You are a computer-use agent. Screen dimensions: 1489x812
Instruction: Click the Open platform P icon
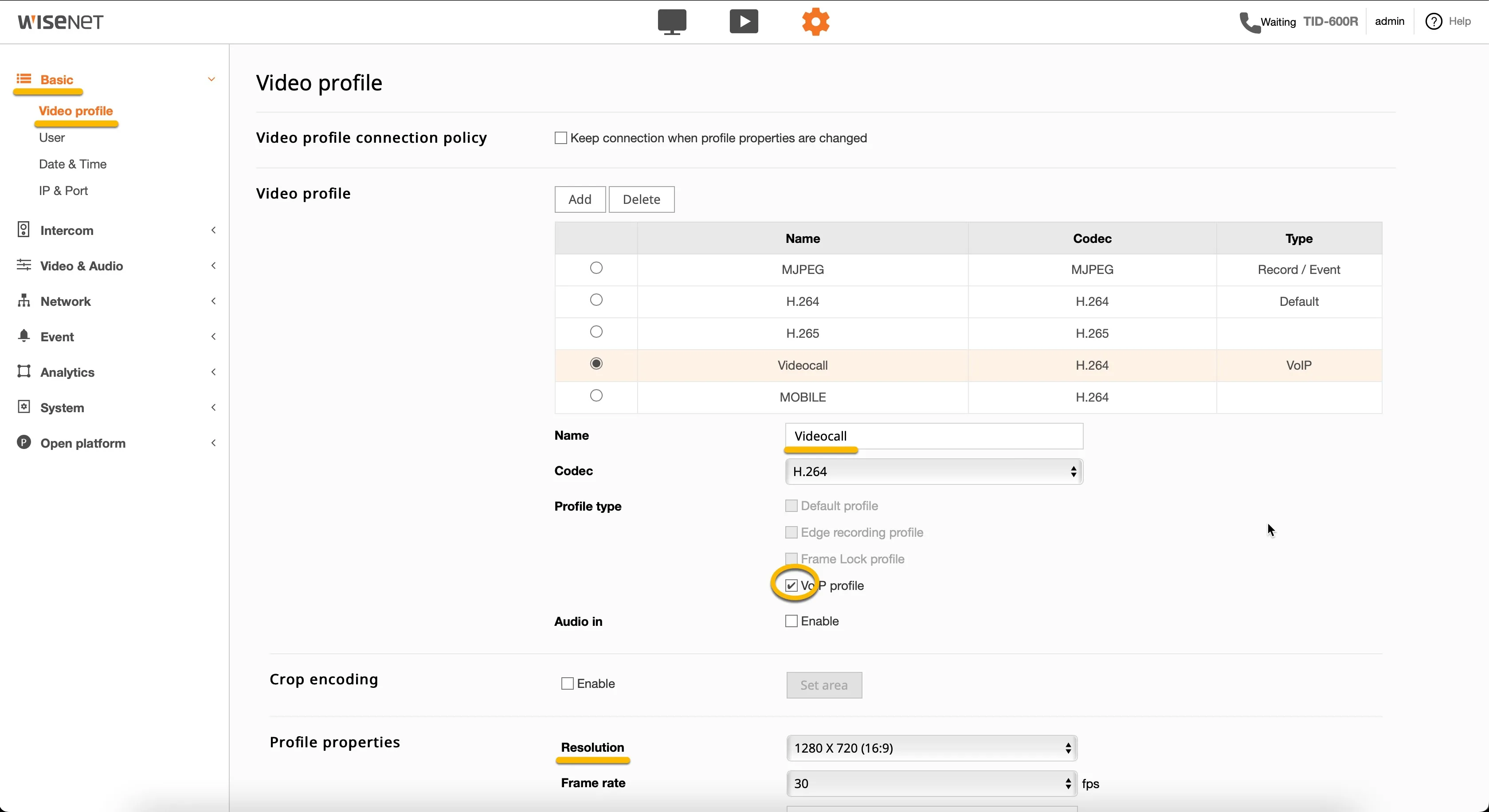24,442
